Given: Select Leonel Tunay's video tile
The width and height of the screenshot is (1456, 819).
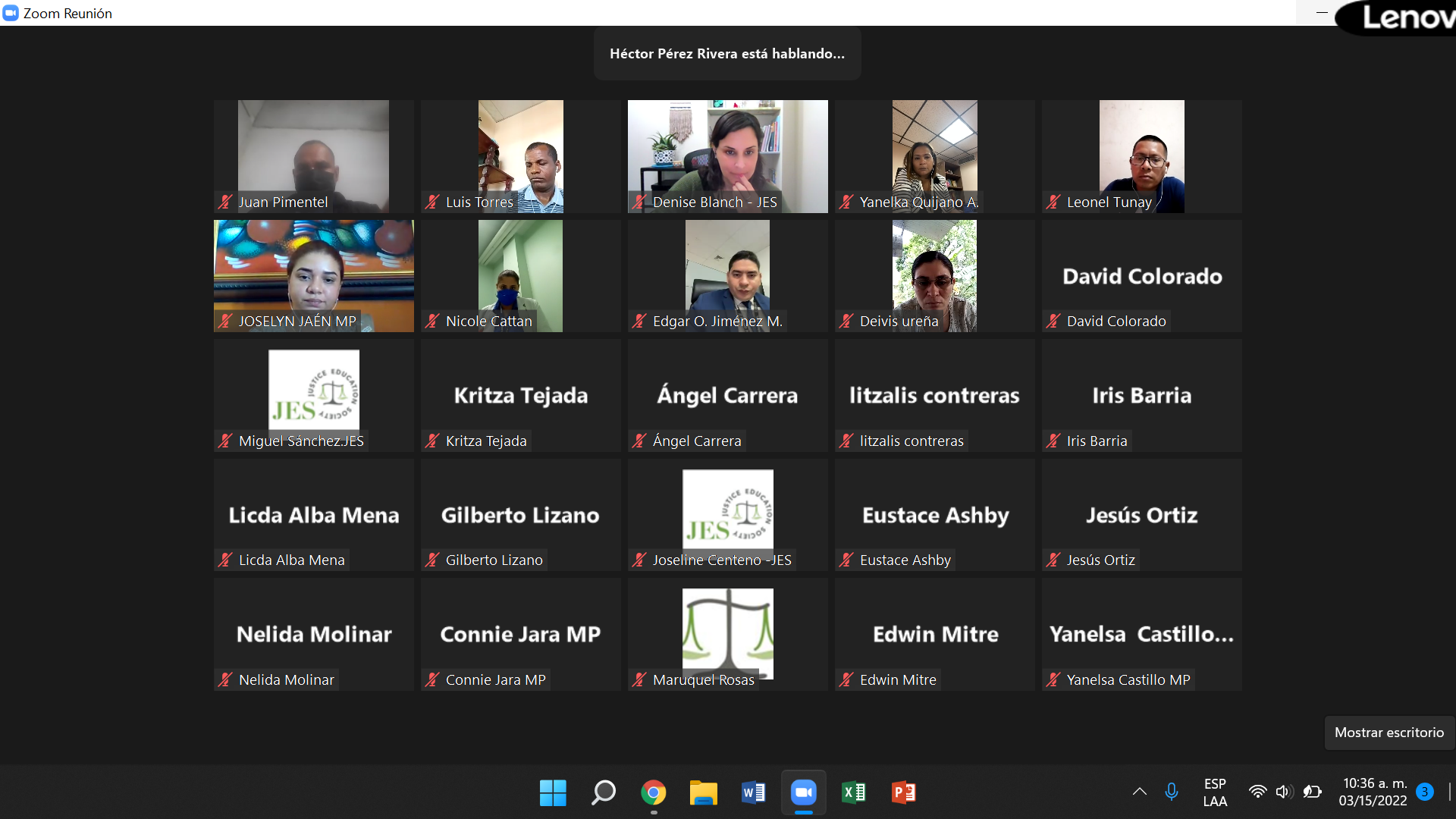Looking at the screenshot, I should pos(1142,156).
